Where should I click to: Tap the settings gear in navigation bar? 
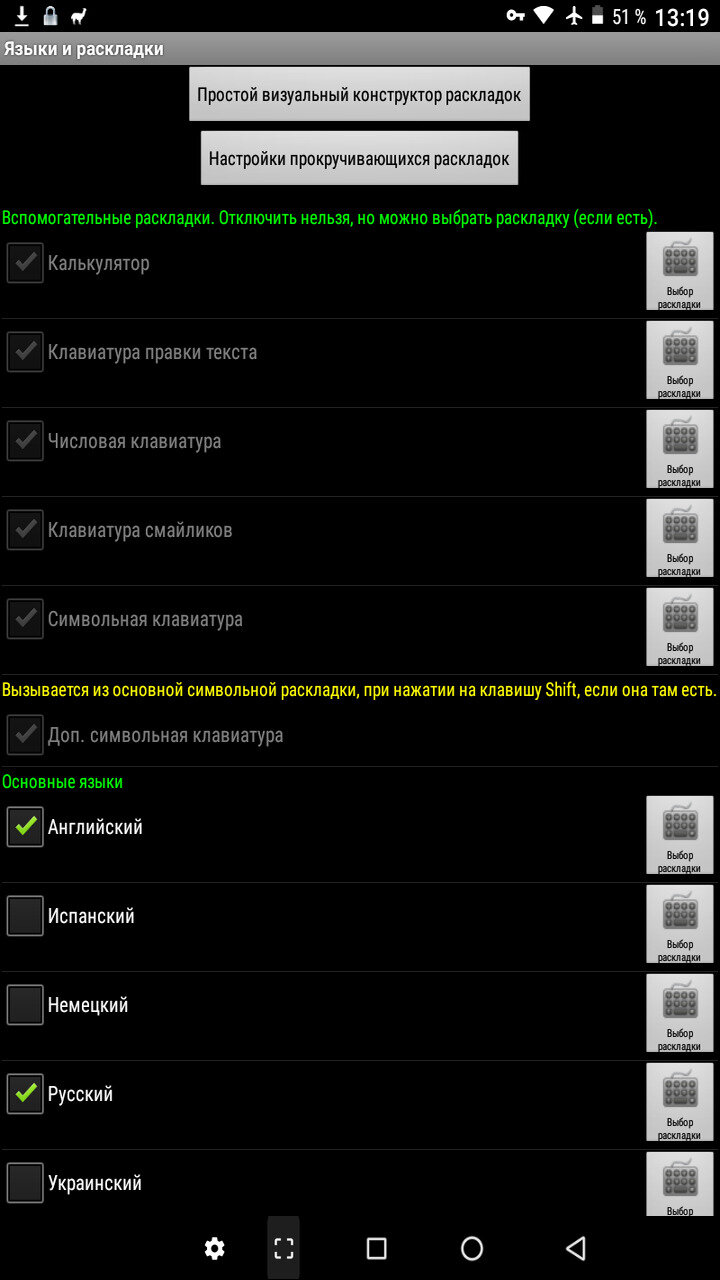pyautogui.click(x=214, y=1248)
